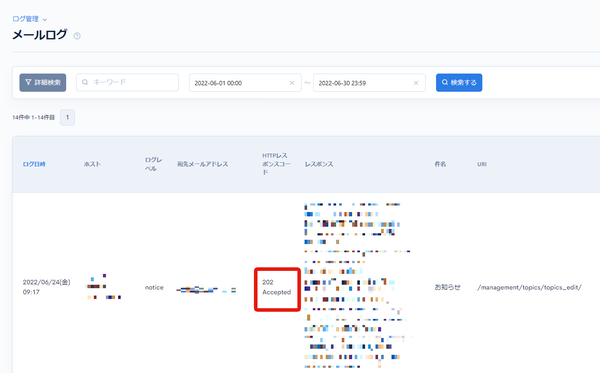Open the 詳細検索 filter button
The image size is (600, 373).
43,83
